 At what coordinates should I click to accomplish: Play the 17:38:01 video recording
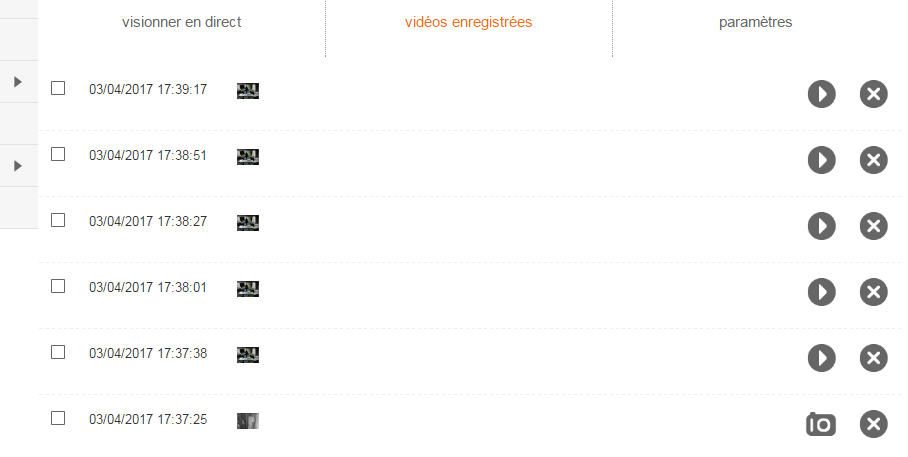(821, 292)
